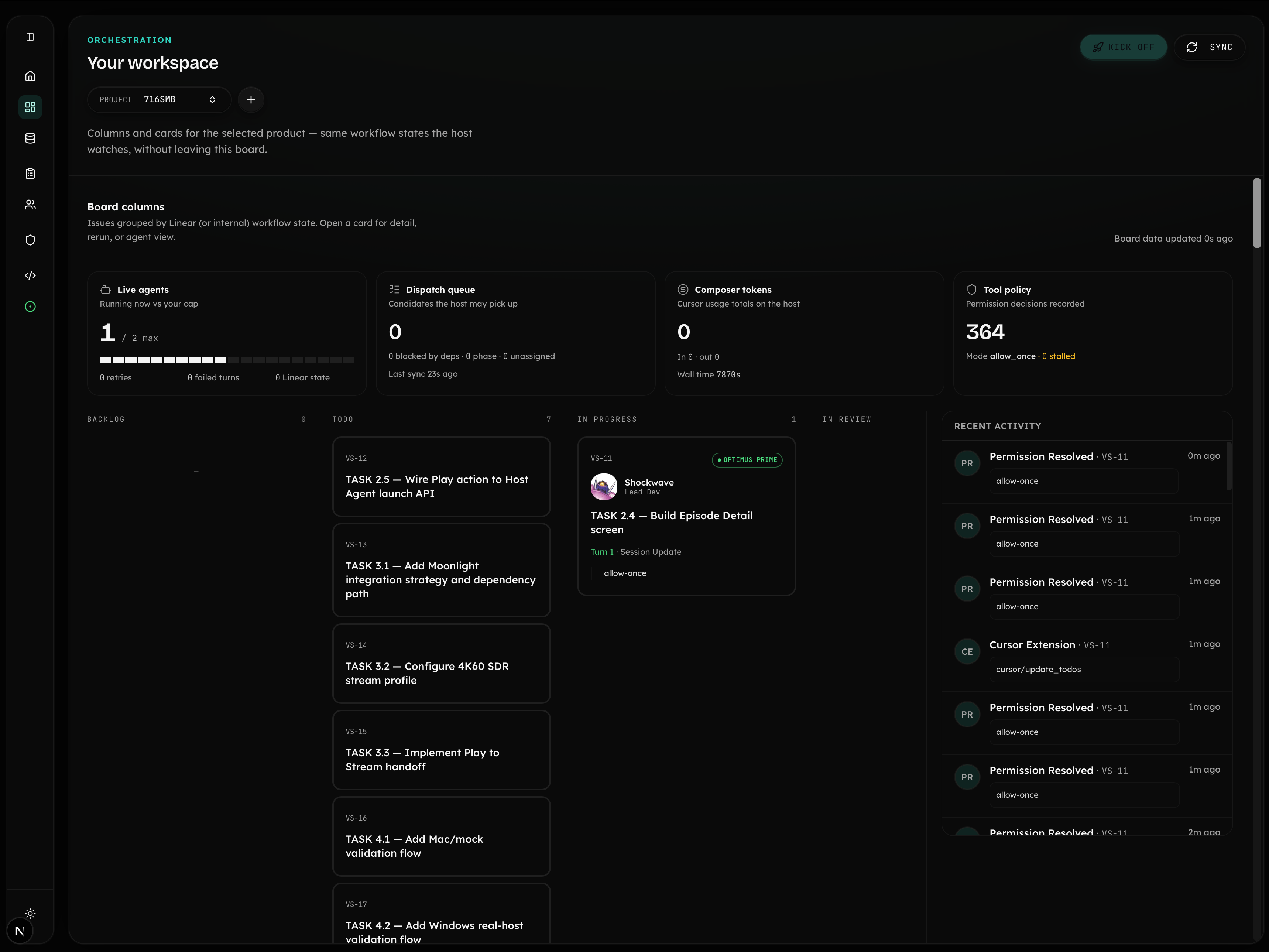Click the Optimus Prime badge
Viewport: 1269px width, 952px height.
tap(747, 460)
